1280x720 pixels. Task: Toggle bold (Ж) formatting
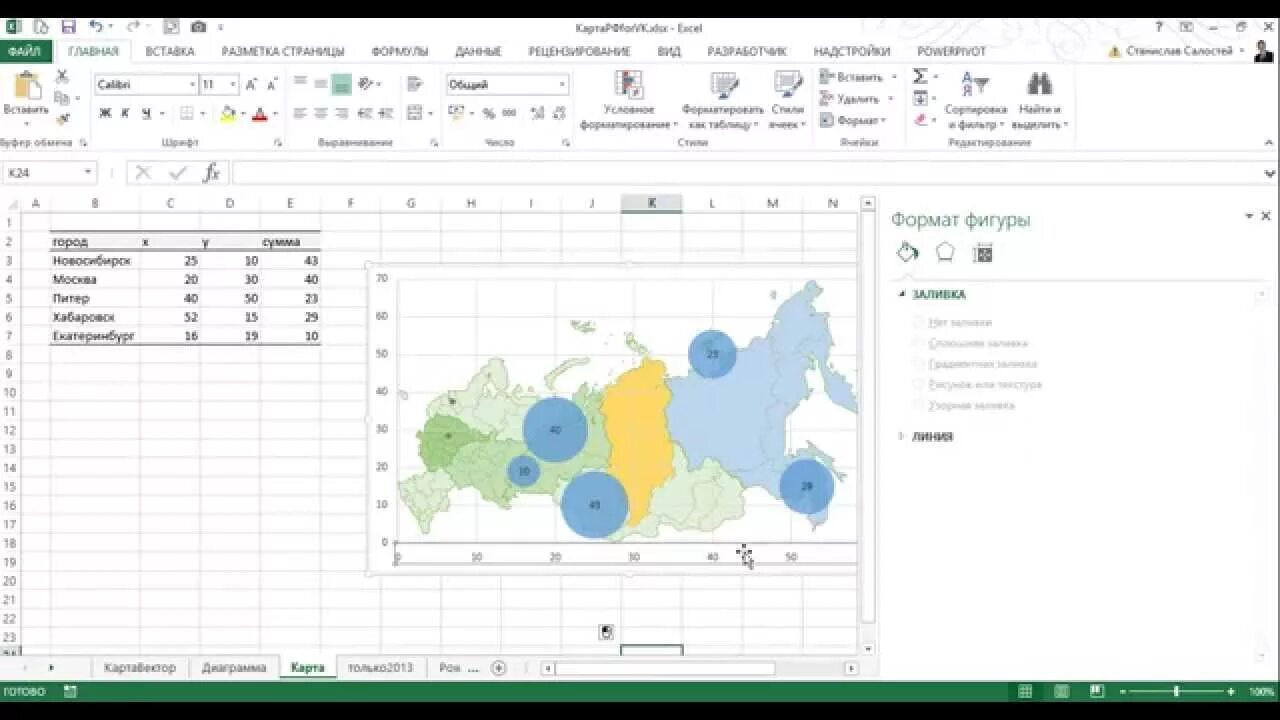[105, 114]
